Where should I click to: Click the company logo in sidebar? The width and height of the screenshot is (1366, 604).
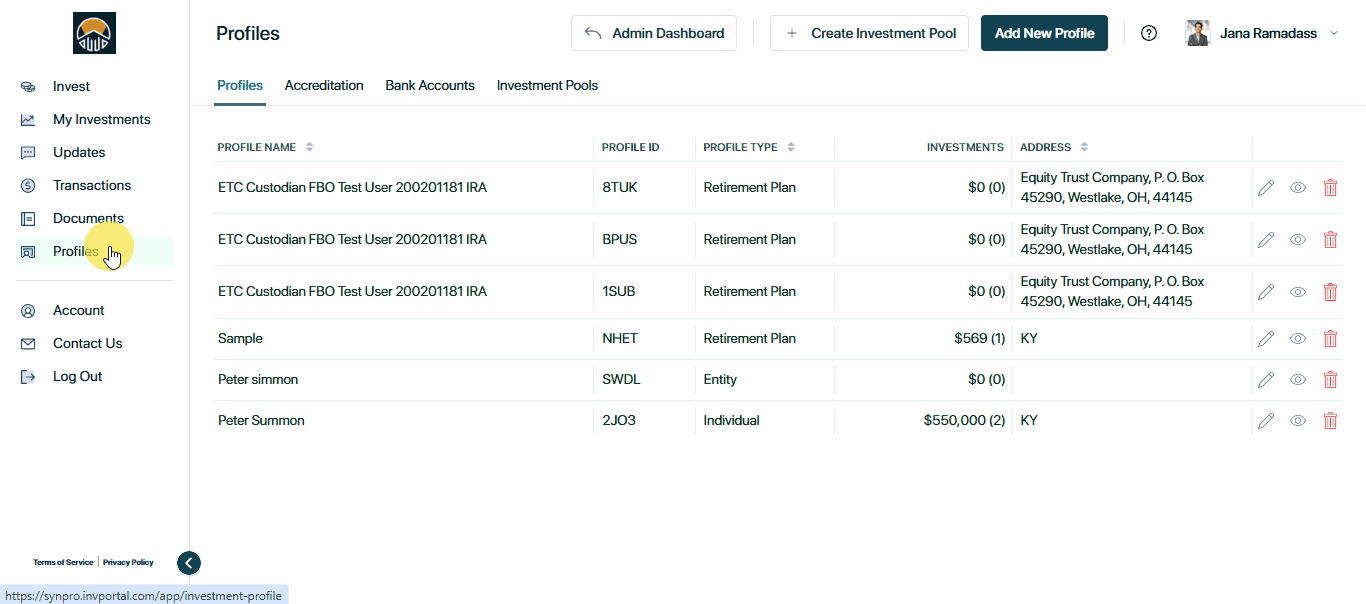[95, 33]
